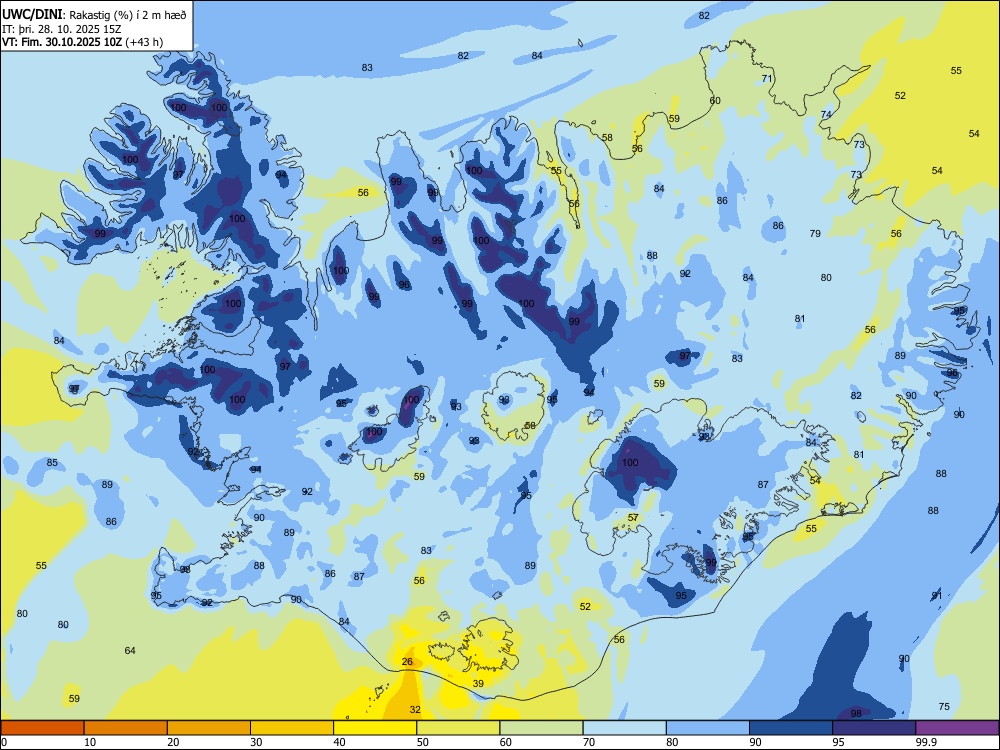Click the dark orange 0–10 legend swatch
1000x750 pixels.
[42, 728]
